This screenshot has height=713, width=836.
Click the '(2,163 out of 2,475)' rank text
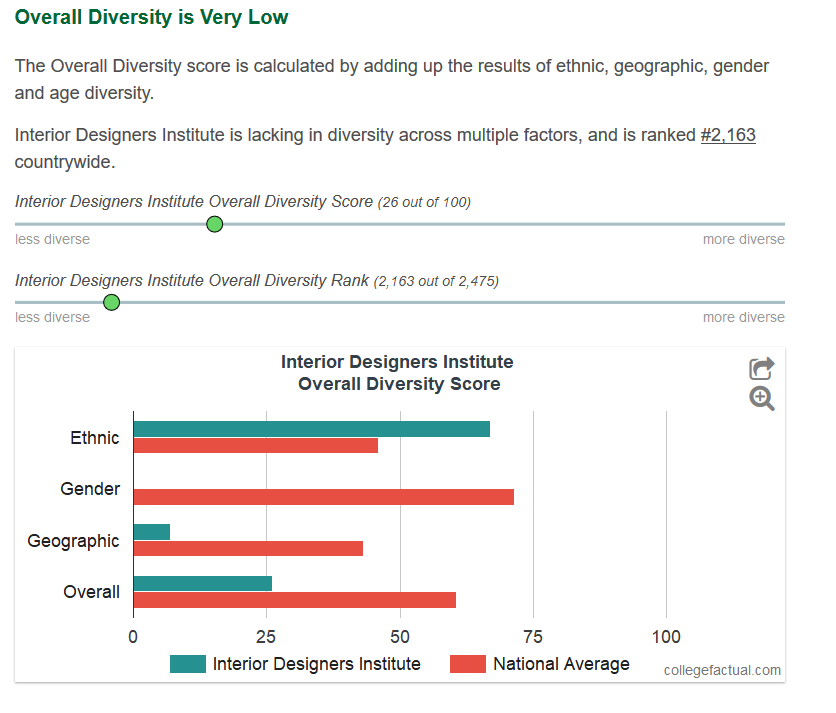pos(436,281)
